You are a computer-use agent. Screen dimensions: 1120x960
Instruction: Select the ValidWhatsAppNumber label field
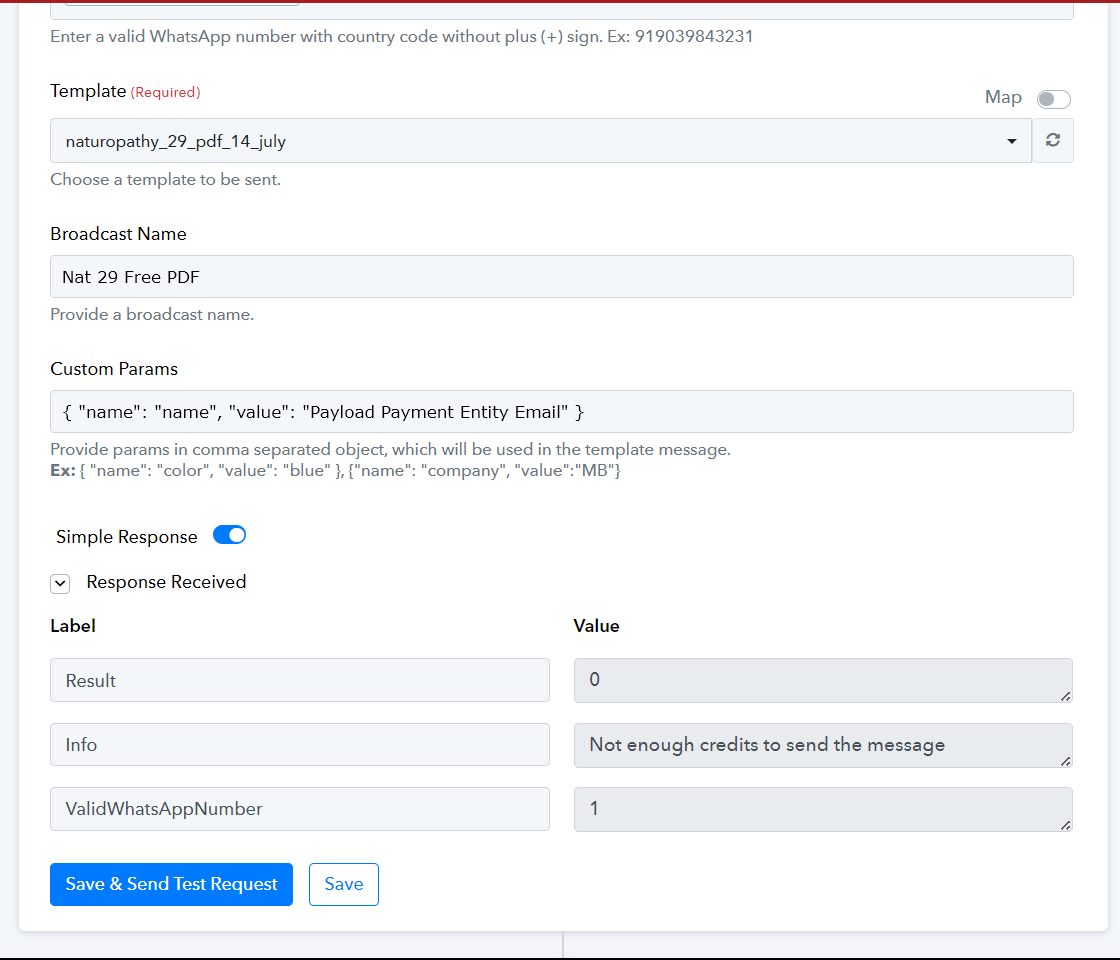(300, 809)
